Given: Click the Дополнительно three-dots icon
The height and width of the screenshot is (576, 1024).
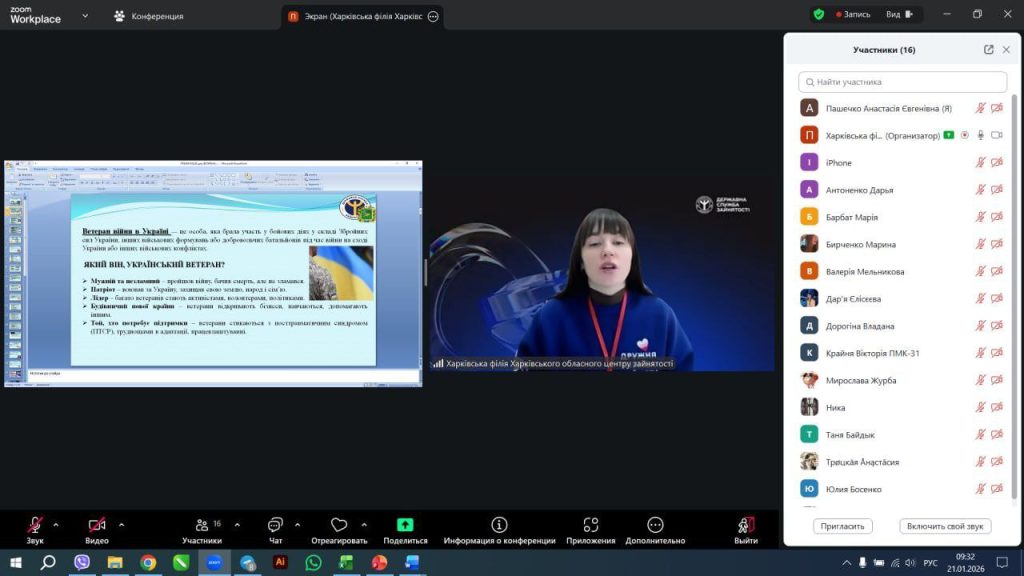Looking at the screenshot, I should click(655, 525).
